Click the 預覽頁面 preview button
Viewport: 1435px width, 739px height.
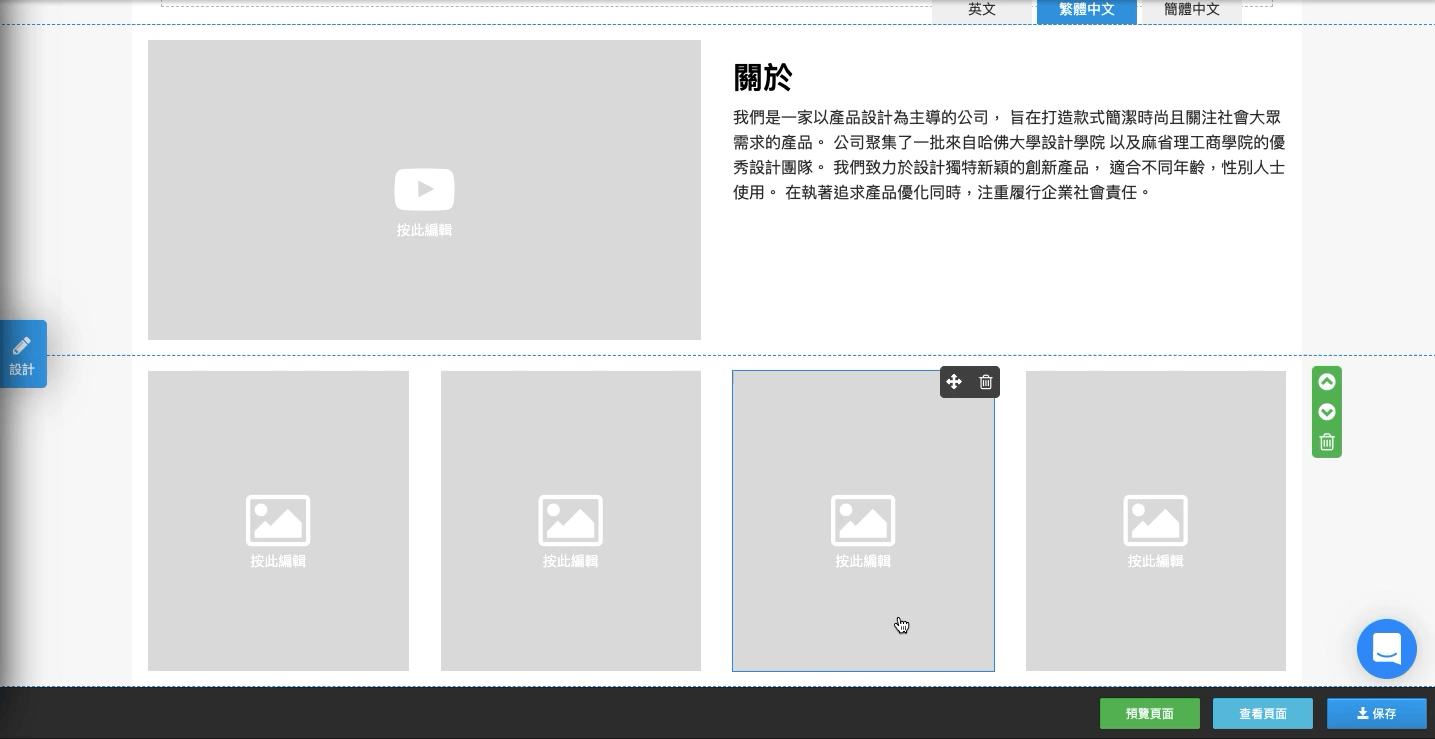pyautogui.click(x=1149, y=714)
